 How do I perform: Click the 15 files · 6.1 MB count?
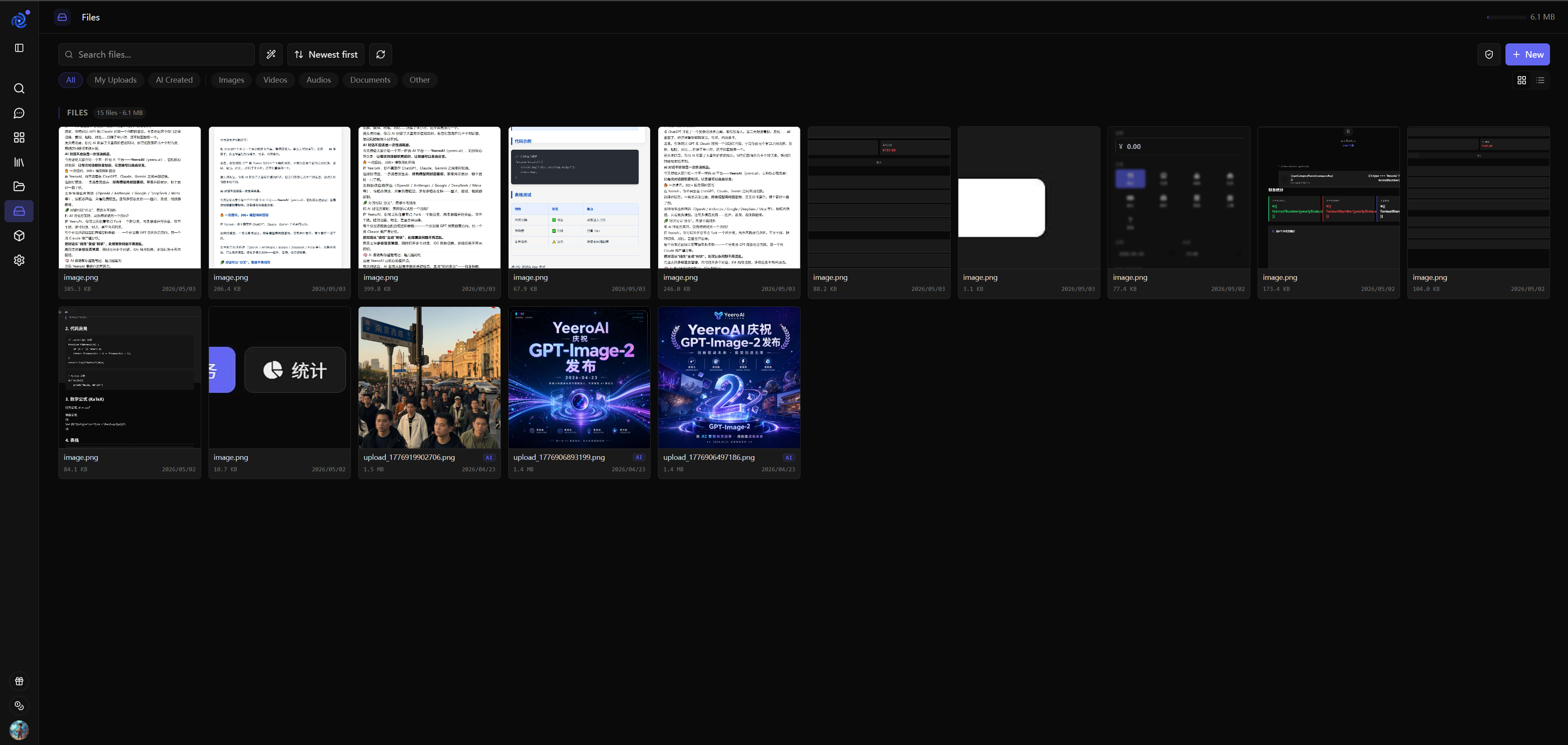tap(120, 113)
